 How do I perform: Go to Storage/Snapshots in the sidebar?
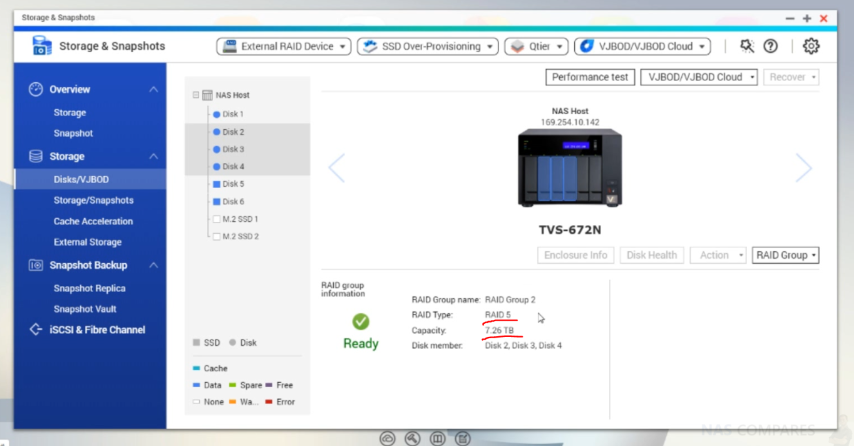[x=93, y=200]
